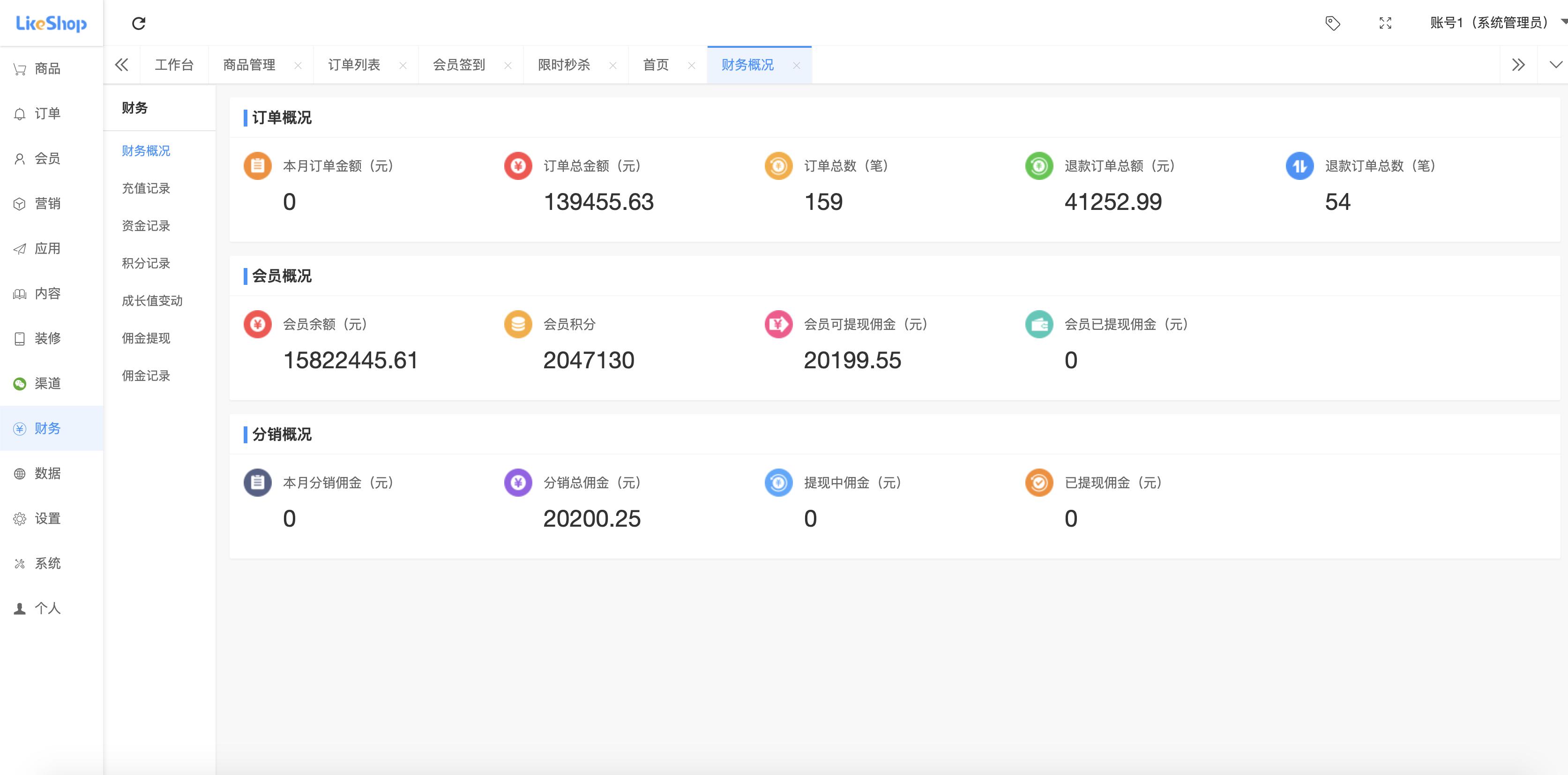This screenshot has height=775, width=1568.
Task: Switch to the 限时秒杀 tab
Action: point(563,65)
